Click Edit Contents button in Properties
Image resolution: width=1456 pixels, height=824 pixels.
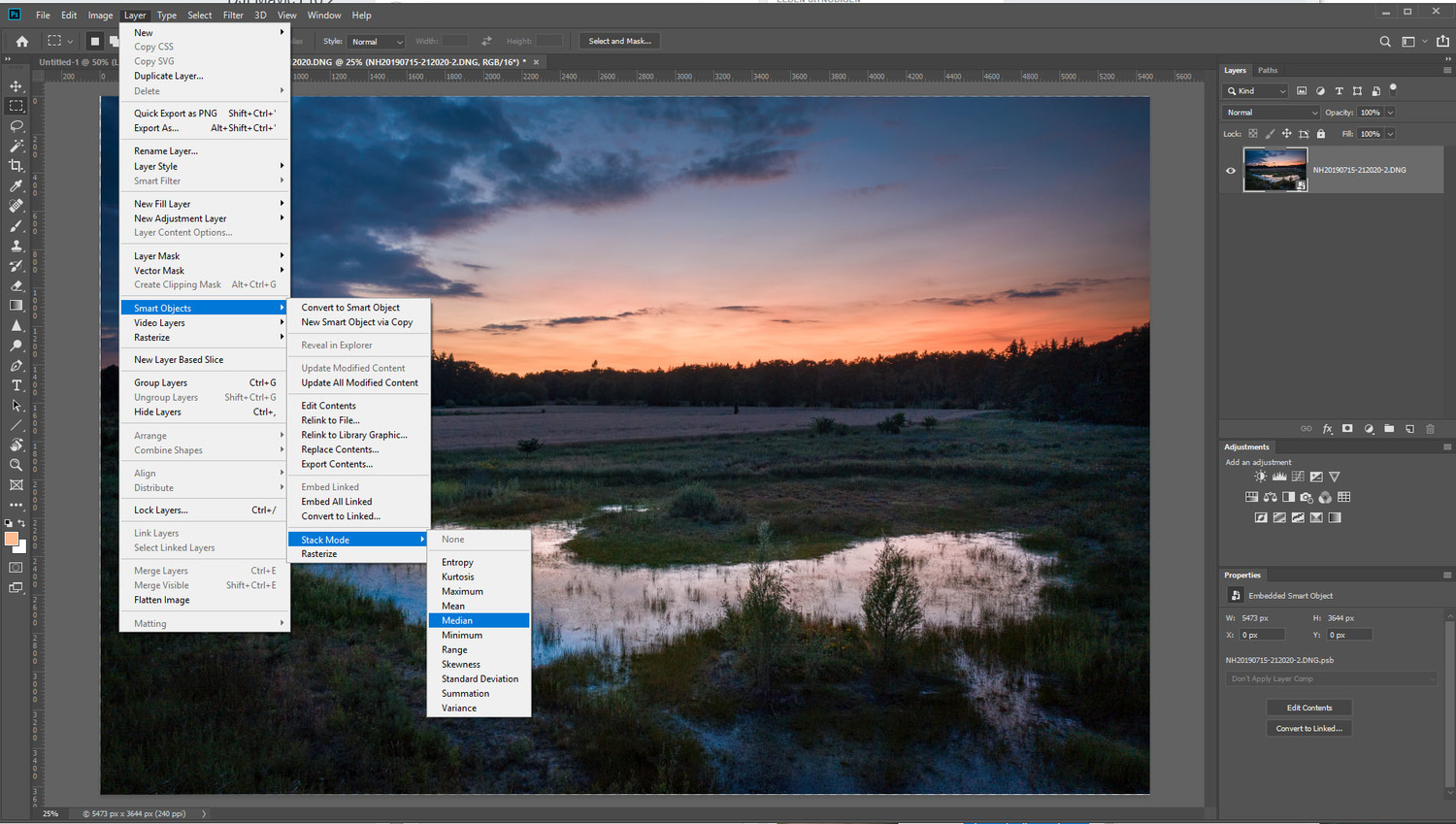(x=1309, y=708)
